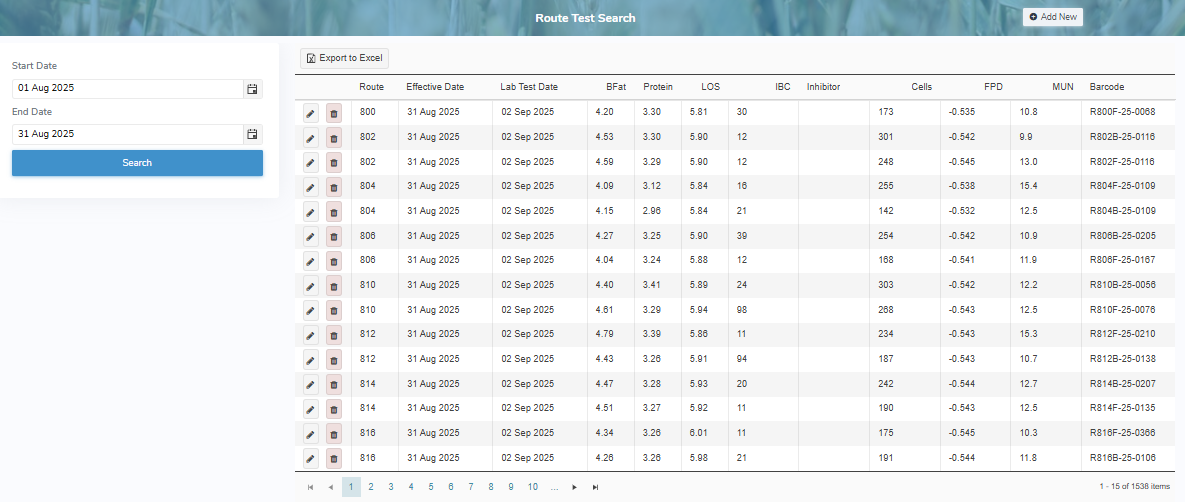Click the edit pencil for barcode R800F-25-0068

310,113
